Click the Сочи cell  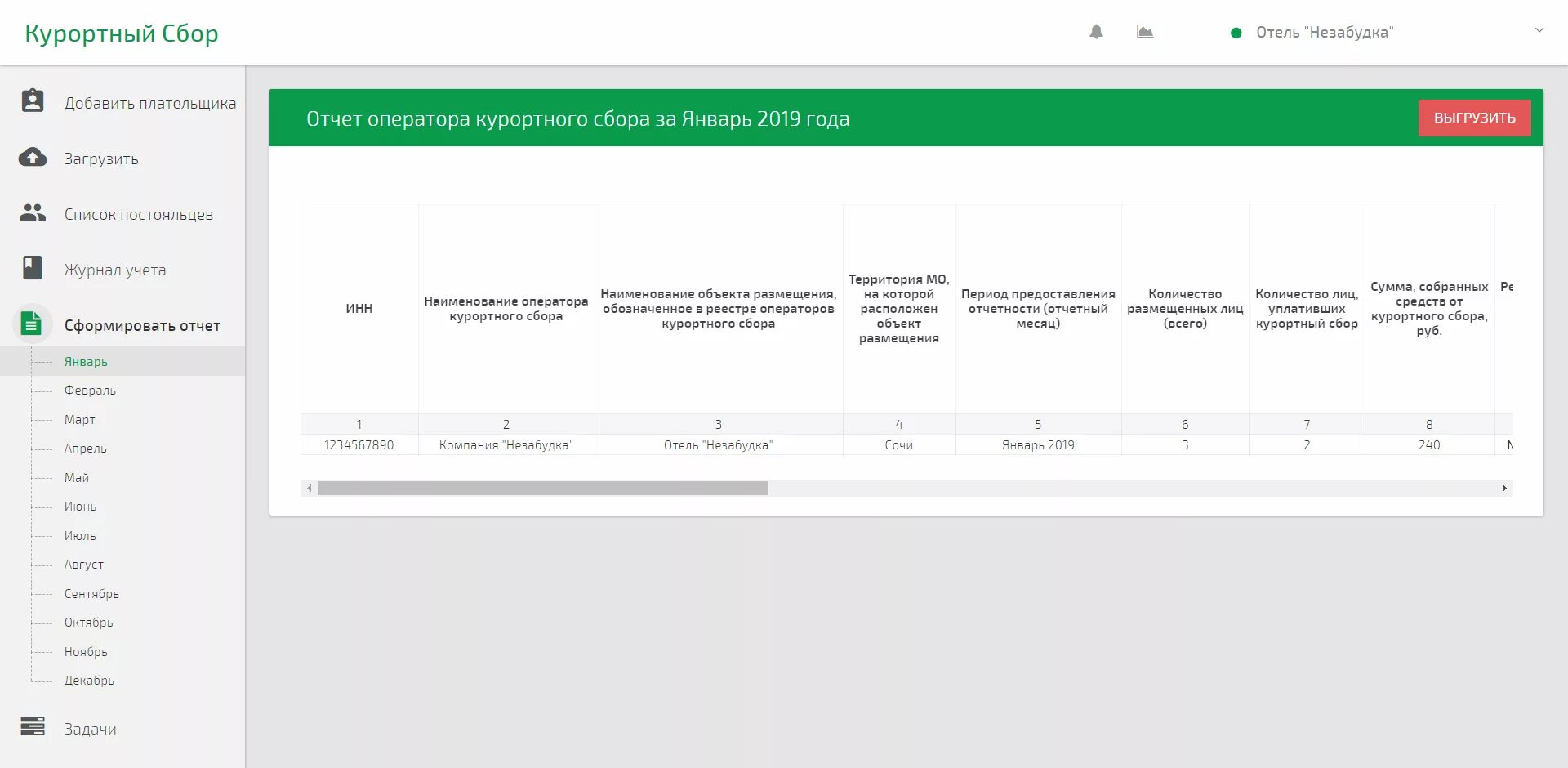pyautogui.click(x=899, y=444)
